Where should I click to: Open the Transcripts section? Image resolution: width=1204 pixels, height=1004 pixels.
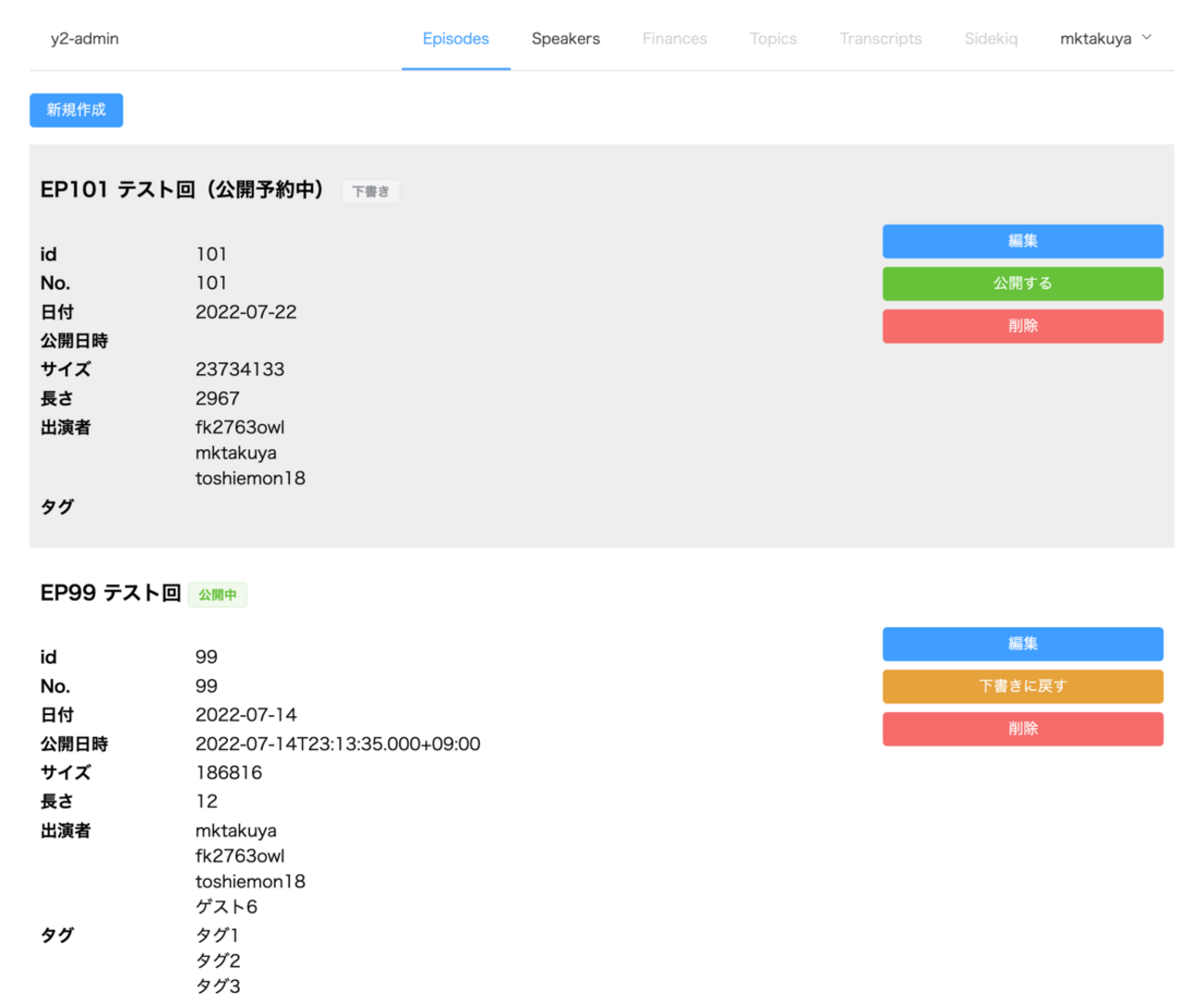(x=880, y=39)
